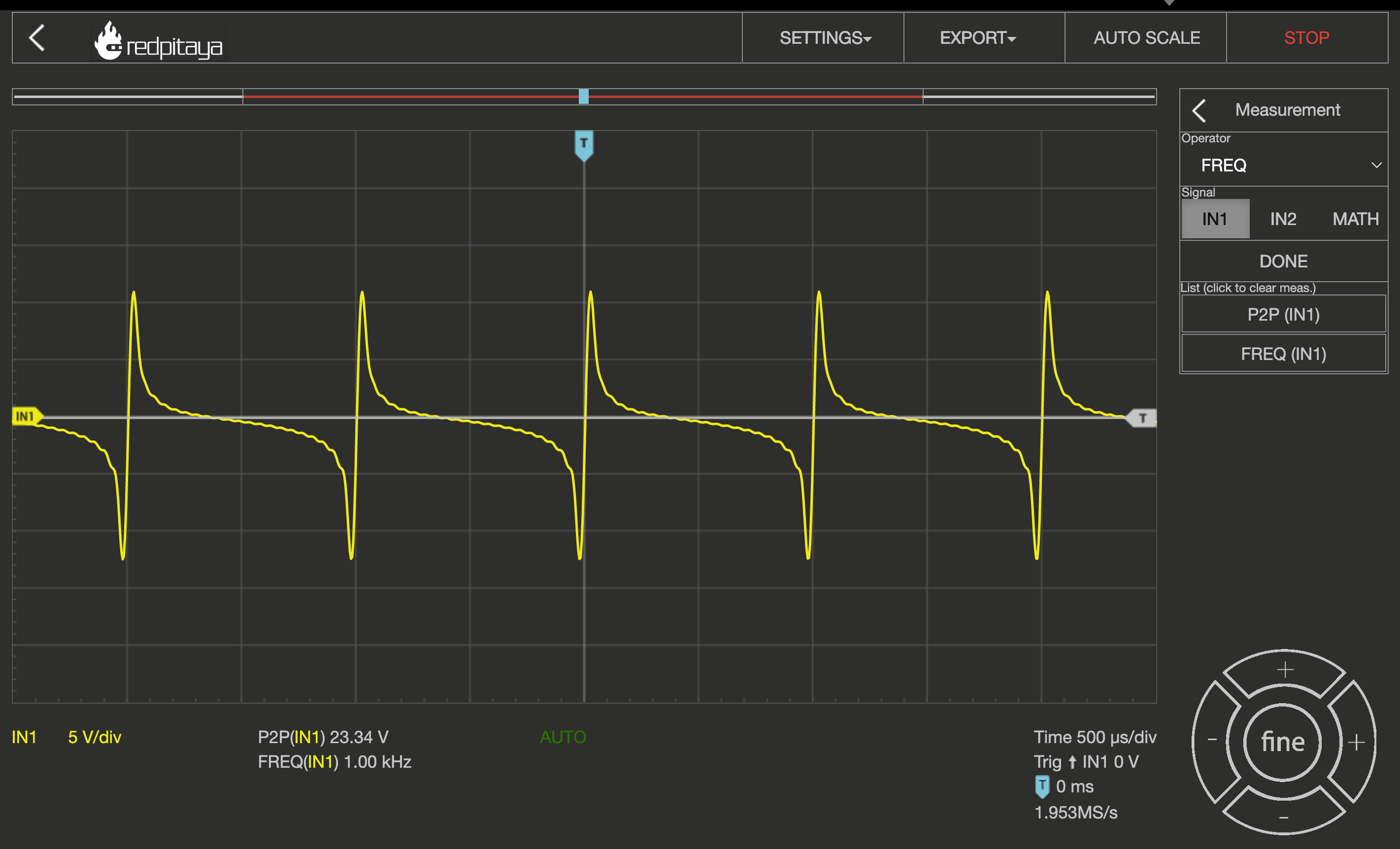Click the blue T trigger marker atop the graph
The image size is (1400, 849).
(584, 145)
